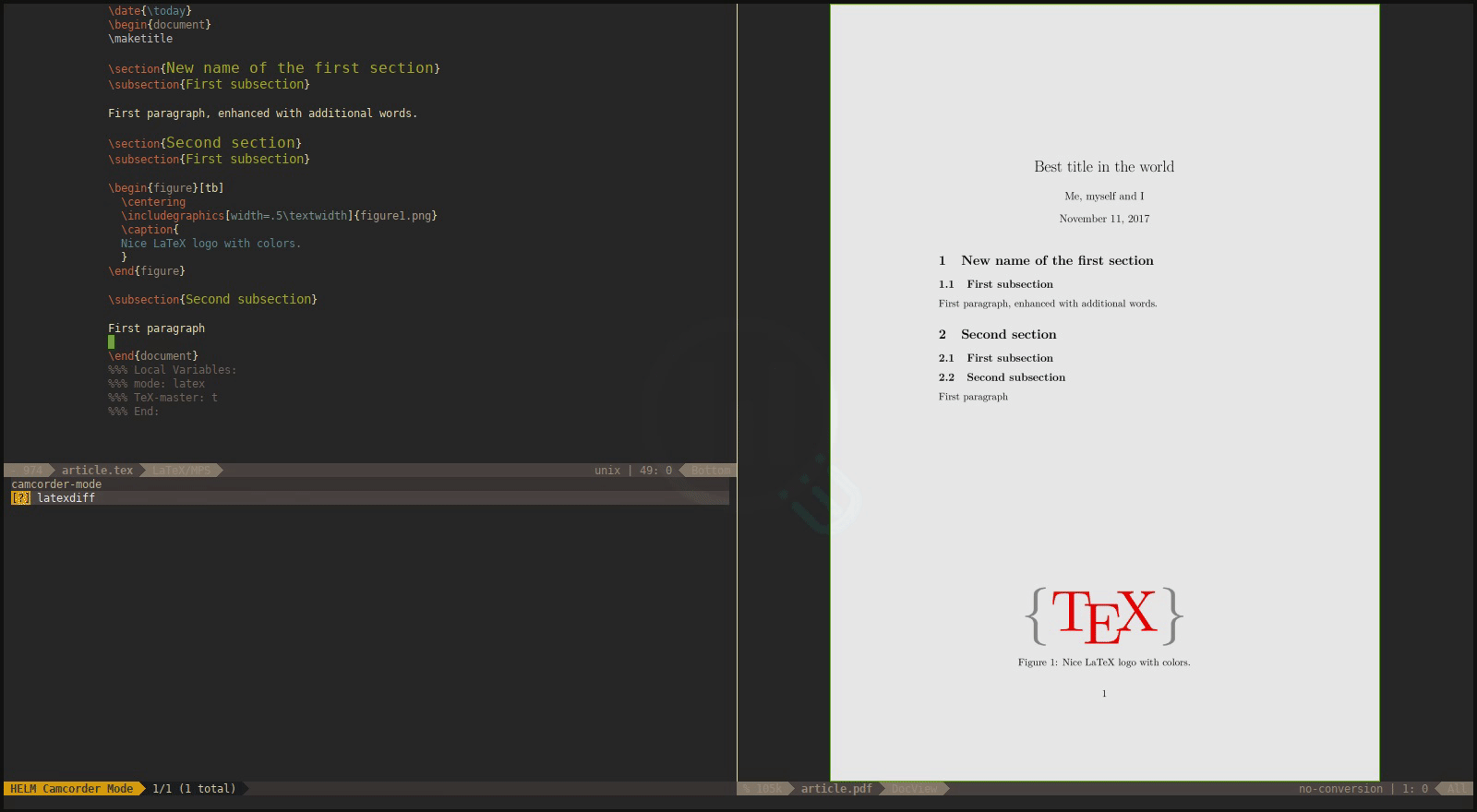
Task: Click the 1/1 (1 total) candidate counter
Action: coord(194,789)
